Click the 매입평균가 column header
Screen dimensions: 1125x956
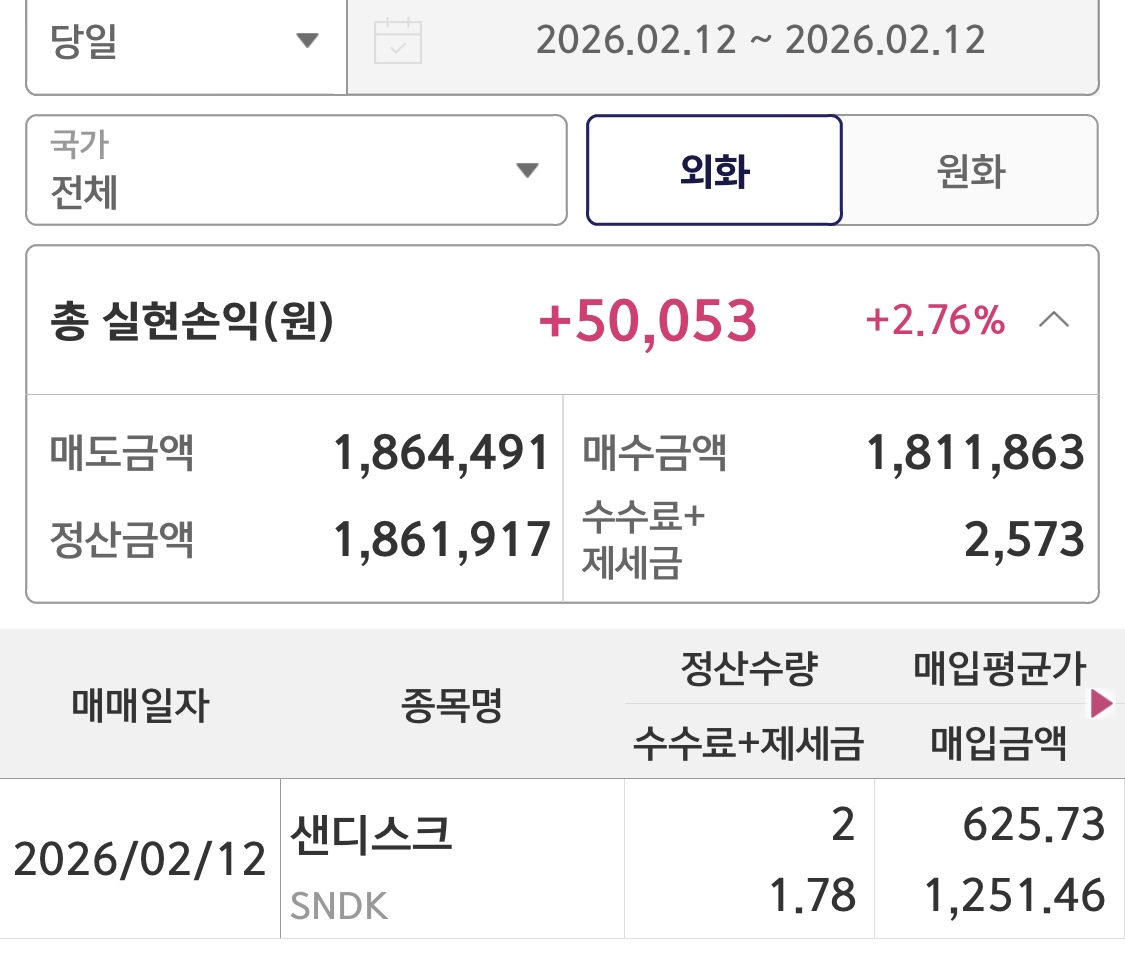tap(999, 669)
